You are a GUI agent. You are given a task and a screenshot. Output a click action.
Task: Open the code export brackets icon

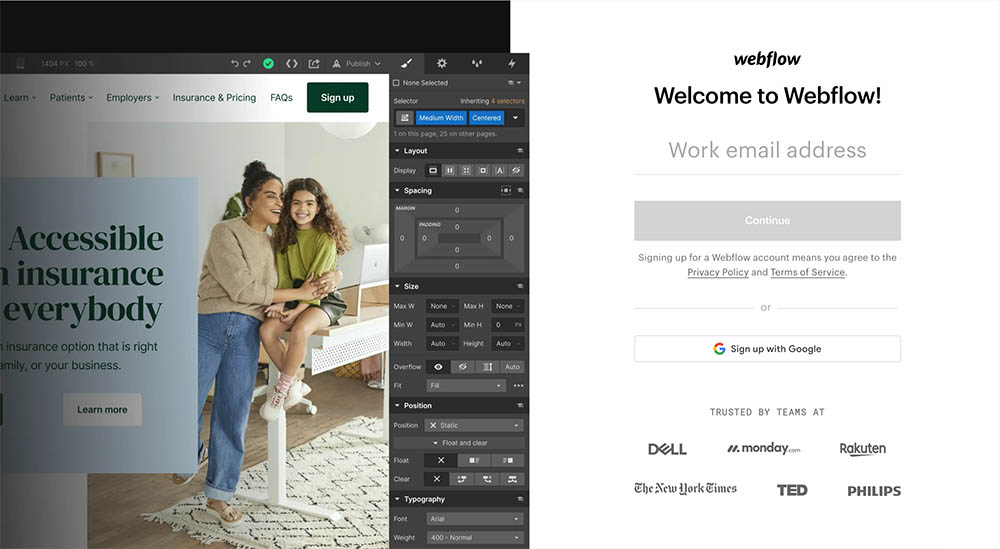tap(291, 63)
